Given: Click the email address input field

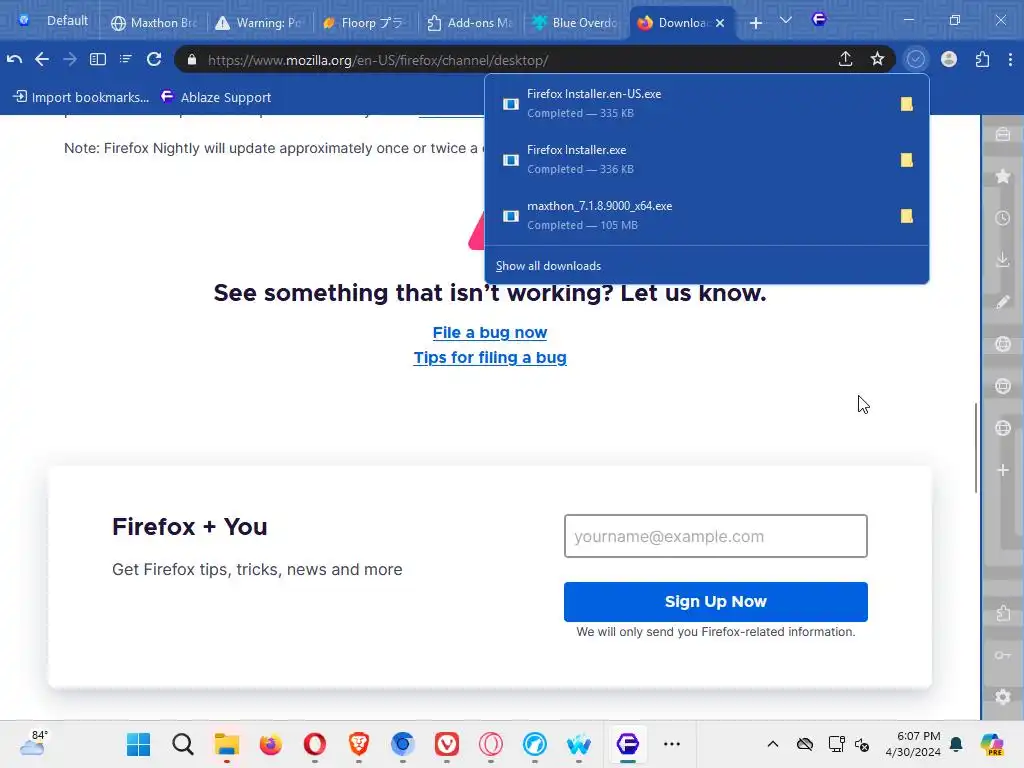Looking at the screenshot, I should point(715,536).
